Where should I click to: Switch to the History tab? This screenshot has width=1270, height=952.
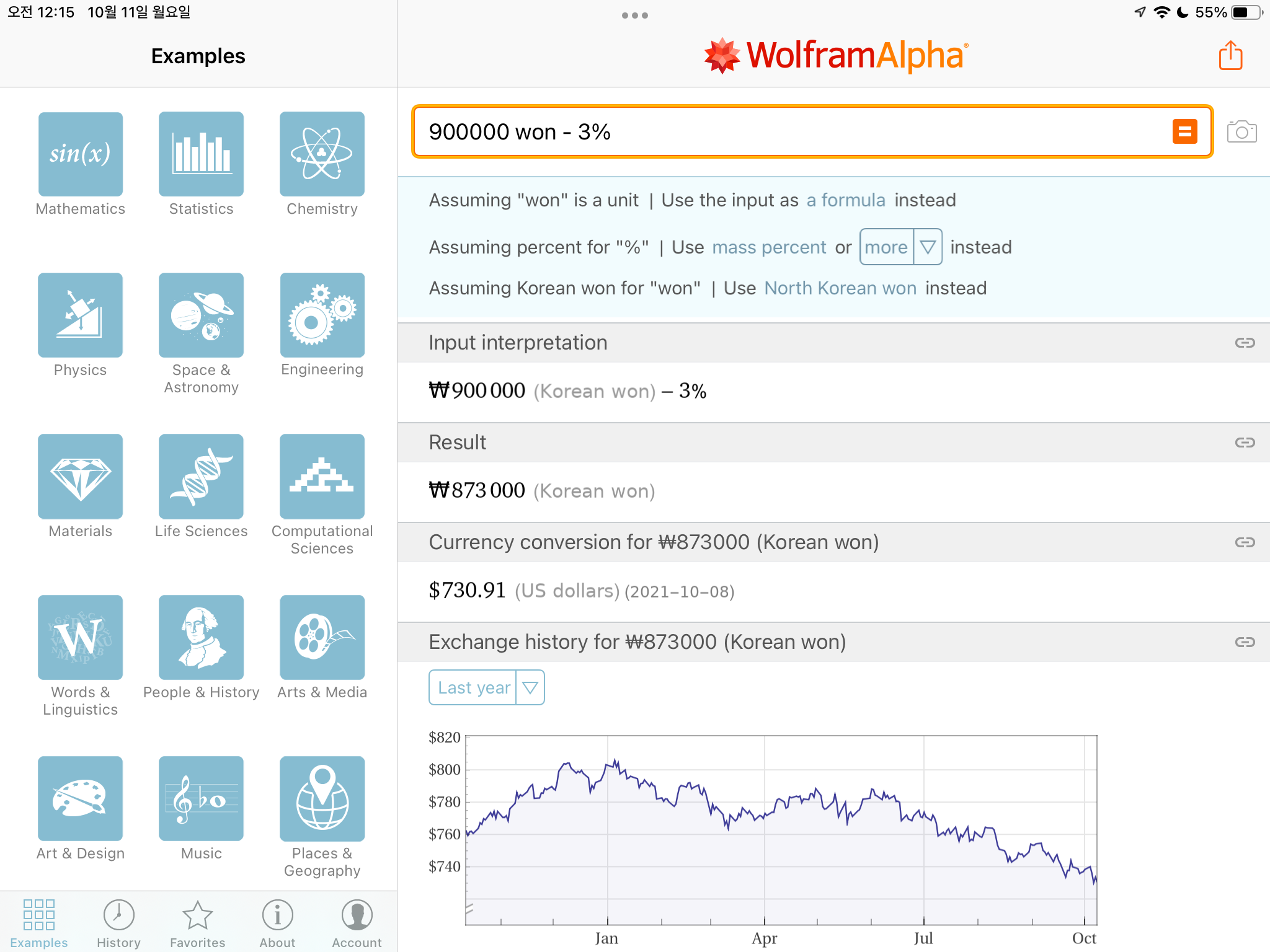(x=118, y=923)
